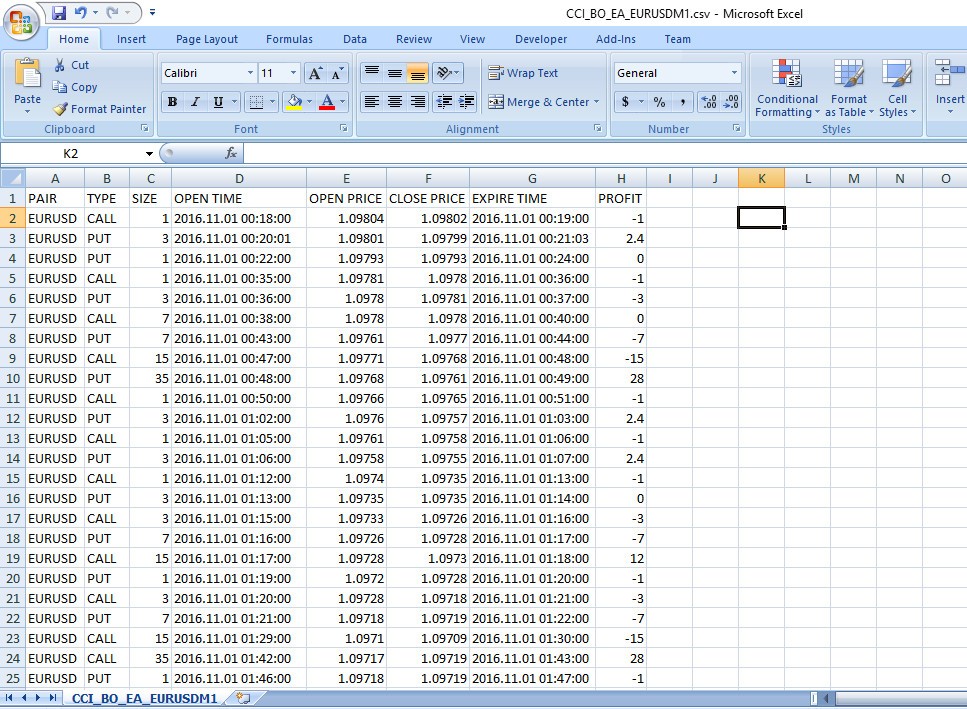Screen dimensions: 967x709
Task: Copy the selected cells
Action: click(x=75, y=87)
